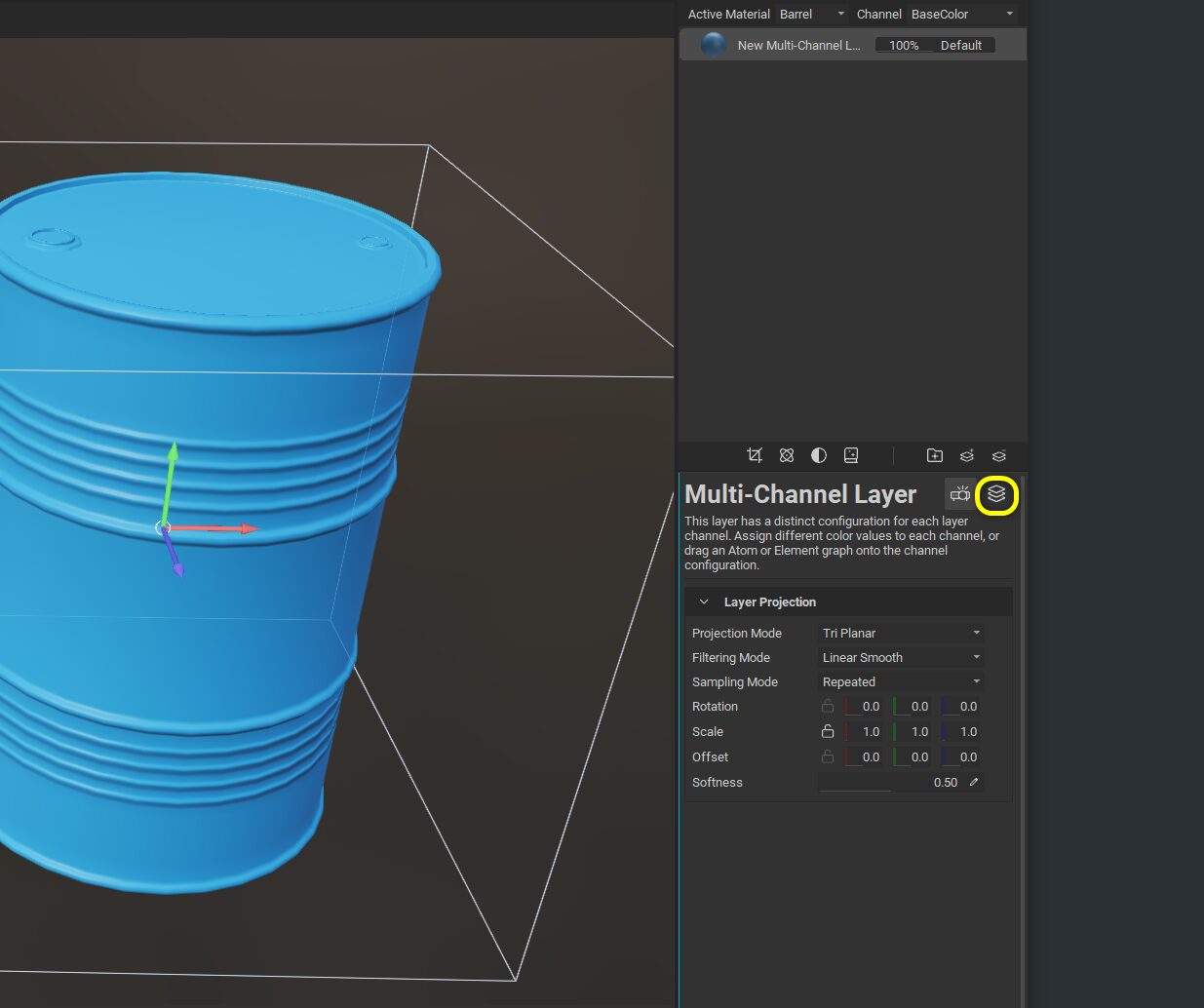Viewport: 1204px width, 1008px height.
Task: Open the Active Material dropdown showing Barrel
Action: click(812, 14)
